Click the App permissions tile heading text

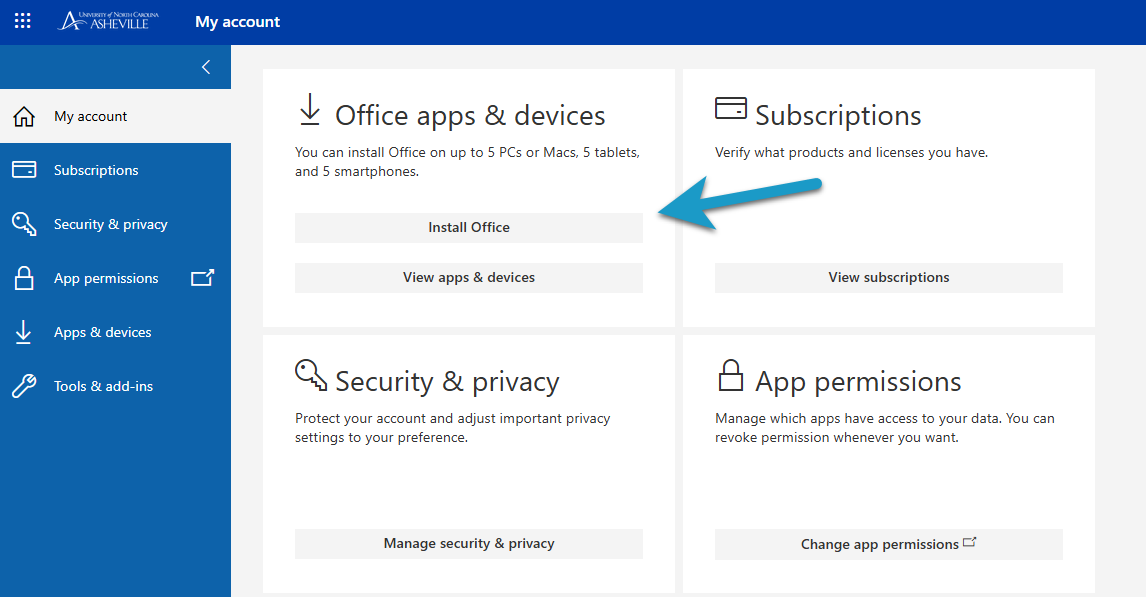[x=858, y=381]
